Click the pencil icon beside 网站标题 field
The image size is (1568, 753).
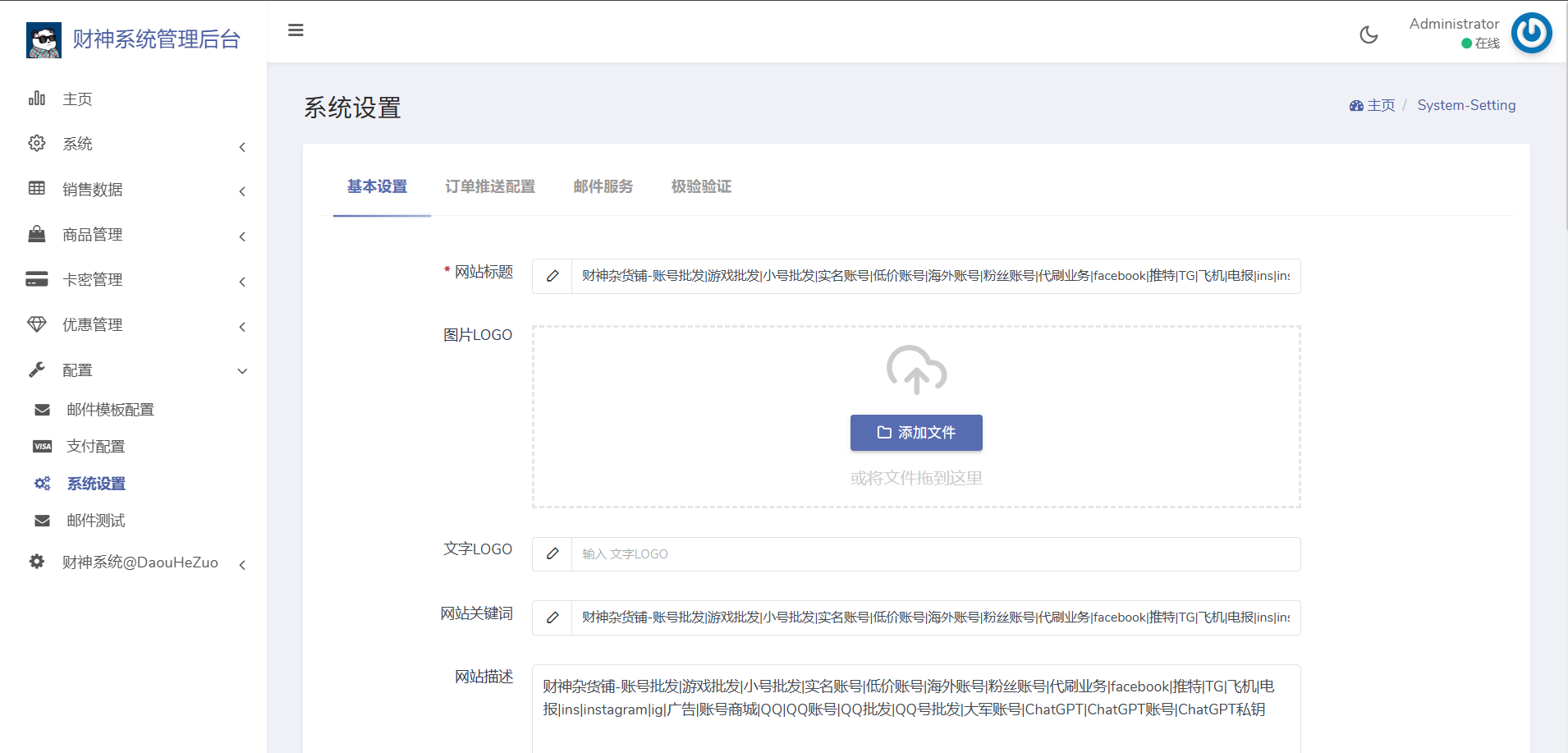click(x=552, y=276)
